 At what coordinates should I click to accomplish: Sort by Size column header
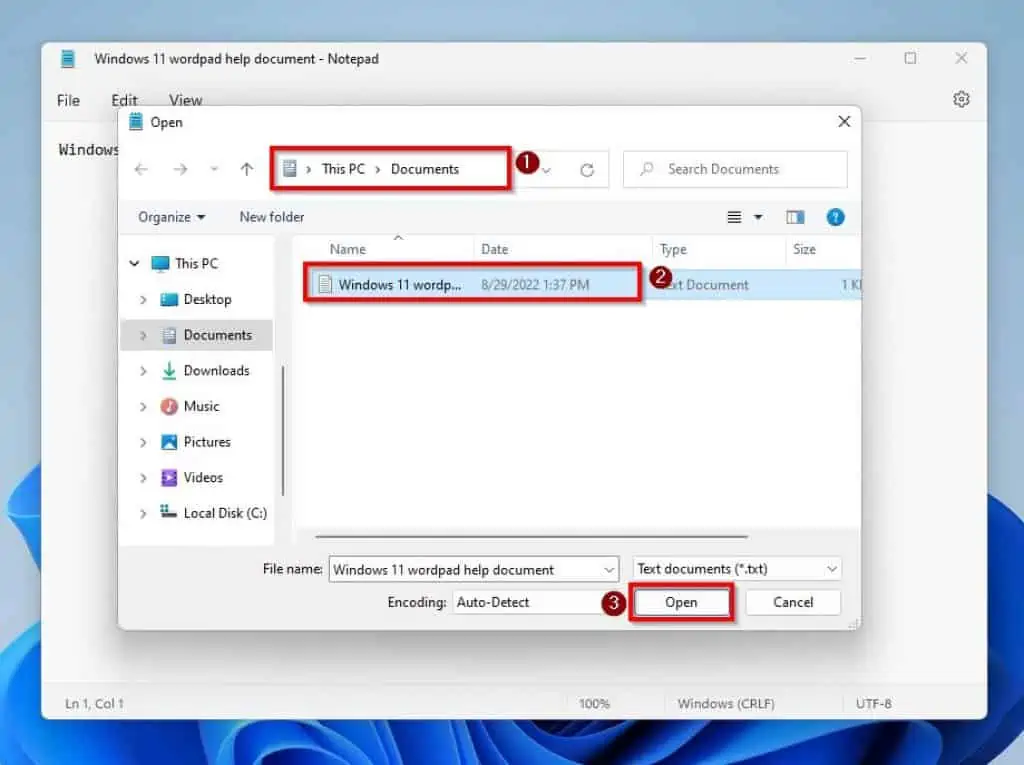(804, 249)
